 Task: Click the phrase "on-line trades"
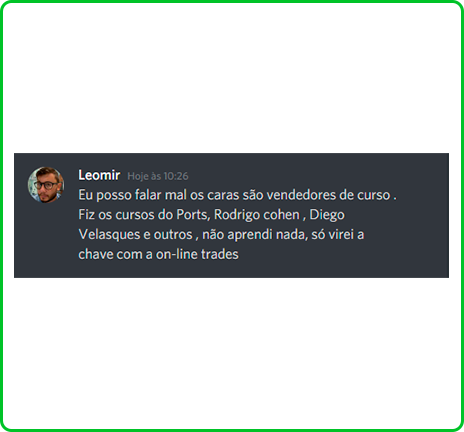(x=197, y=254)
